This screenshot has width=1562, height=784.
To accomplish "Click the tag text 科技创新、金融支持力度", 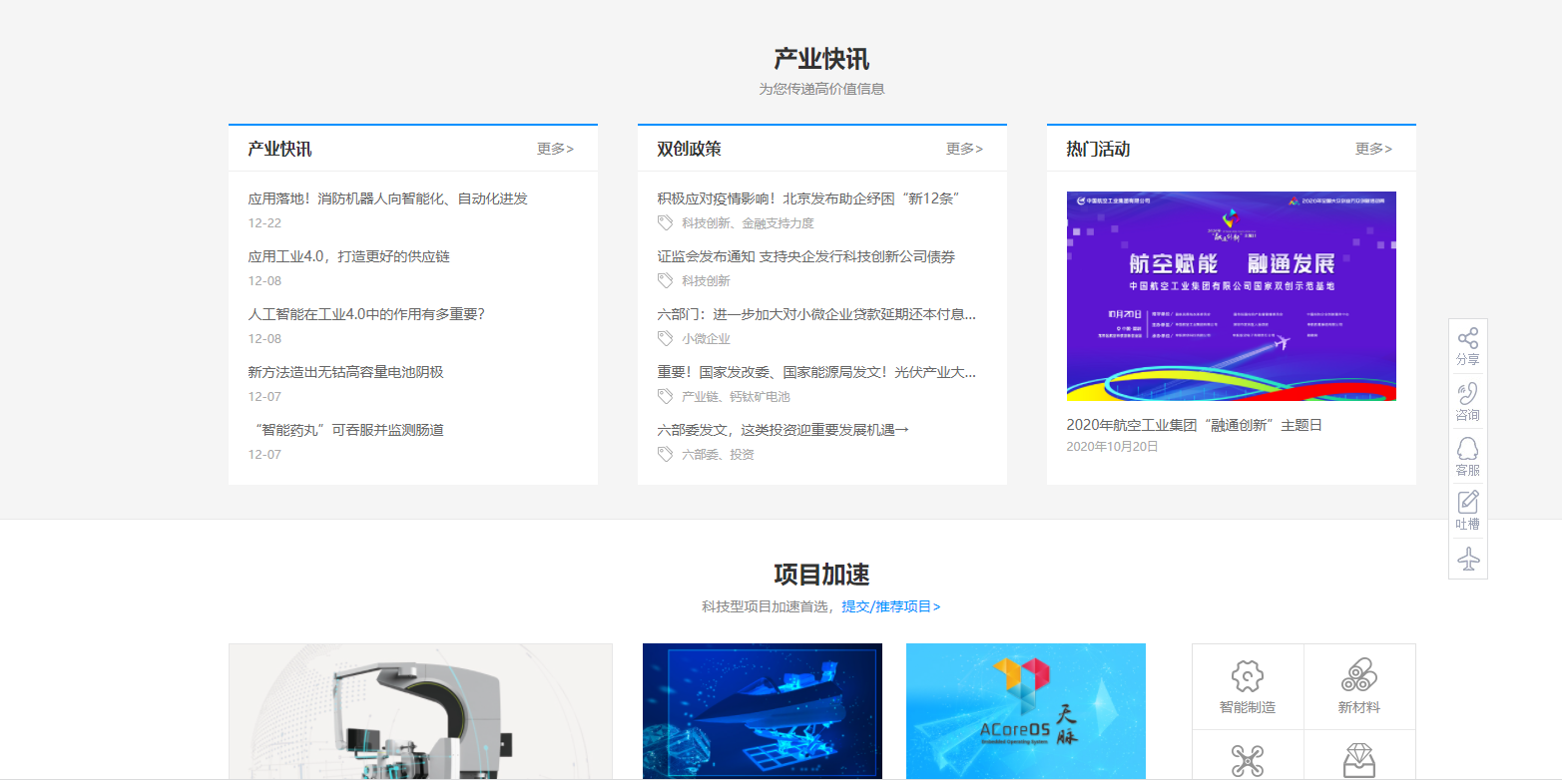I will (x=748, y=223).
